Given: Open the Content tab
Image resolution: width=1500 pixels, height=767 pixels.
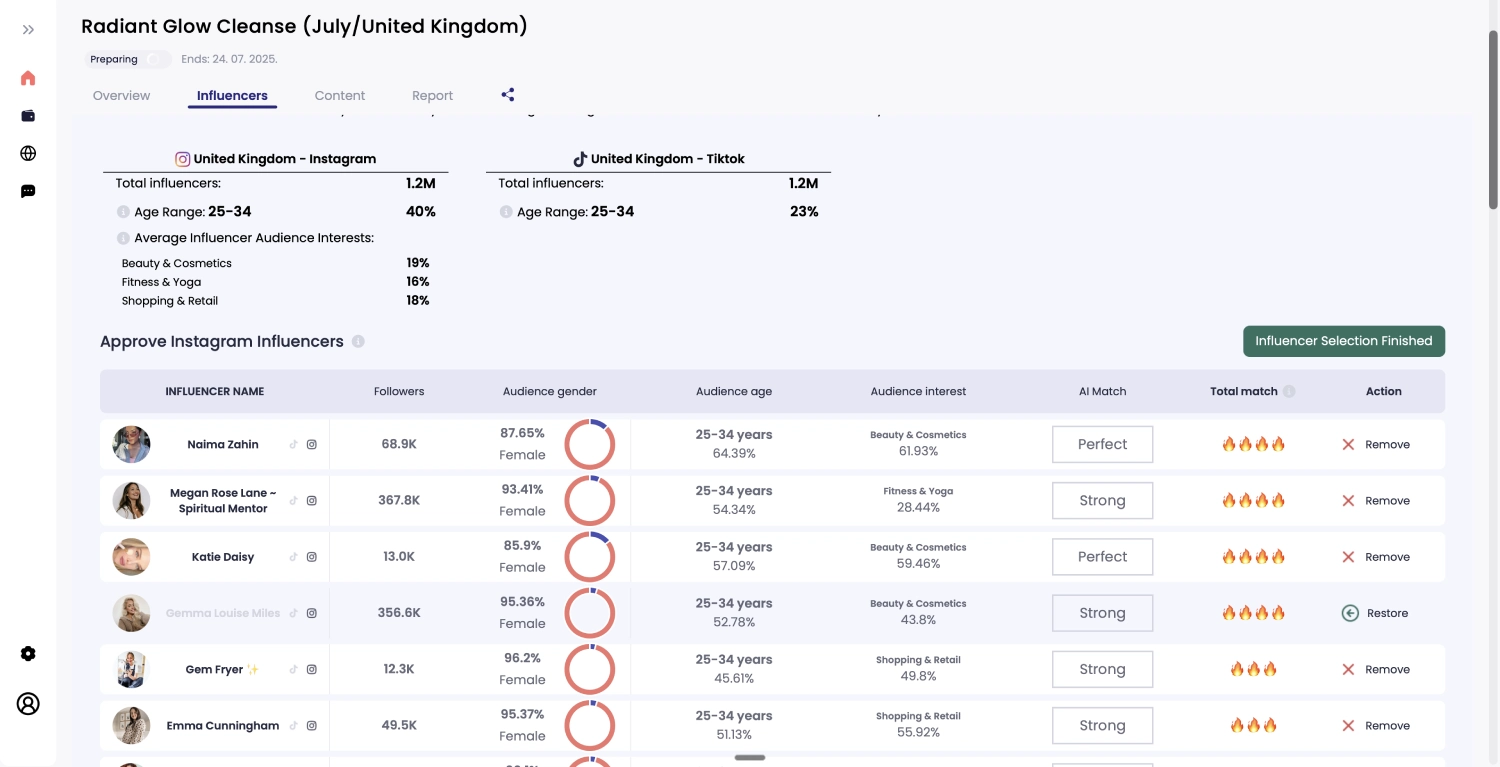Looking at the screenshot, I should point(340,96).
